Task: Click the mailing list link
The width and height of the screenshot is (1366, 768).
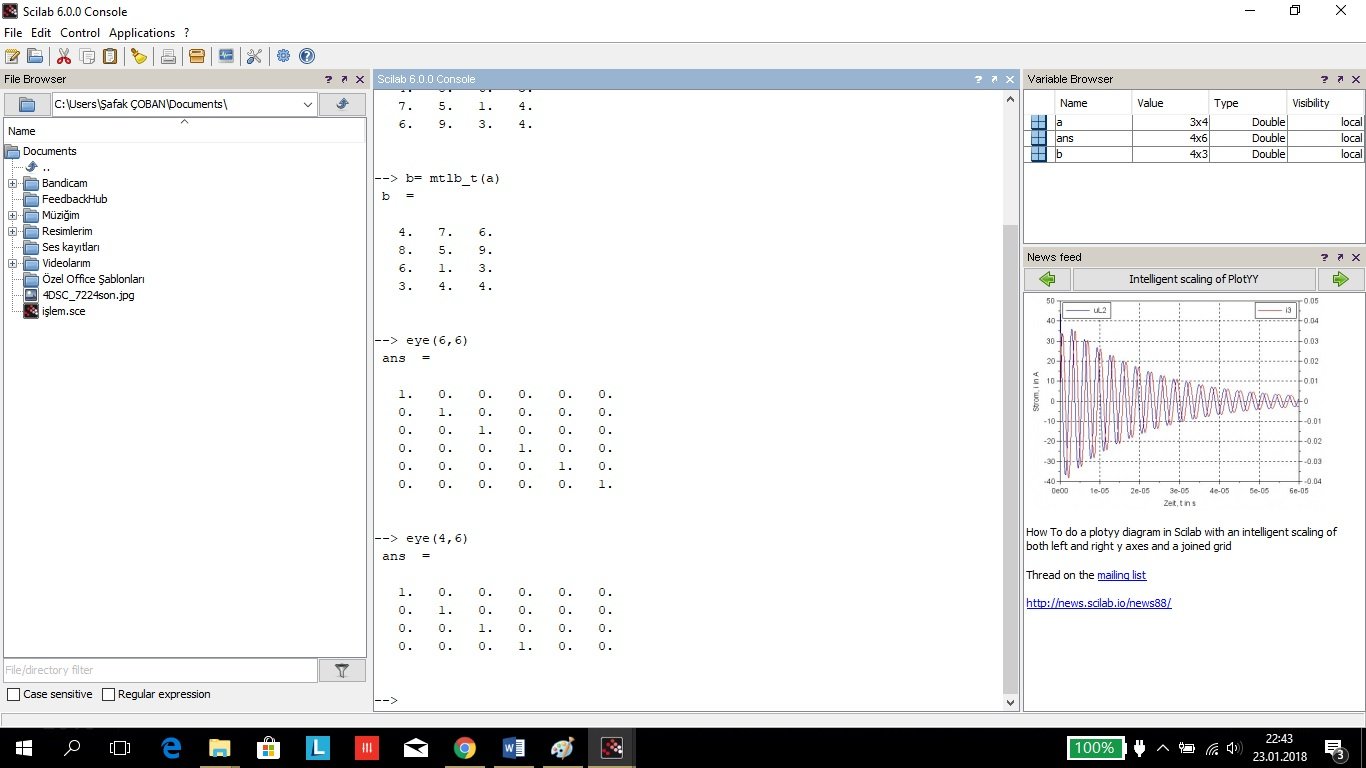Action: [1121, 575]
